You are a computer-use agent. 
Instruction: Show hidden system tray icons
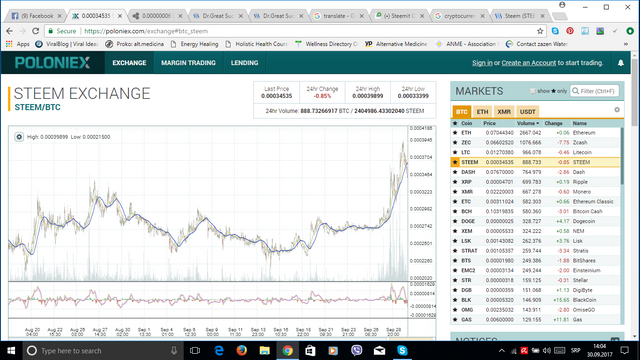(502, 351)
